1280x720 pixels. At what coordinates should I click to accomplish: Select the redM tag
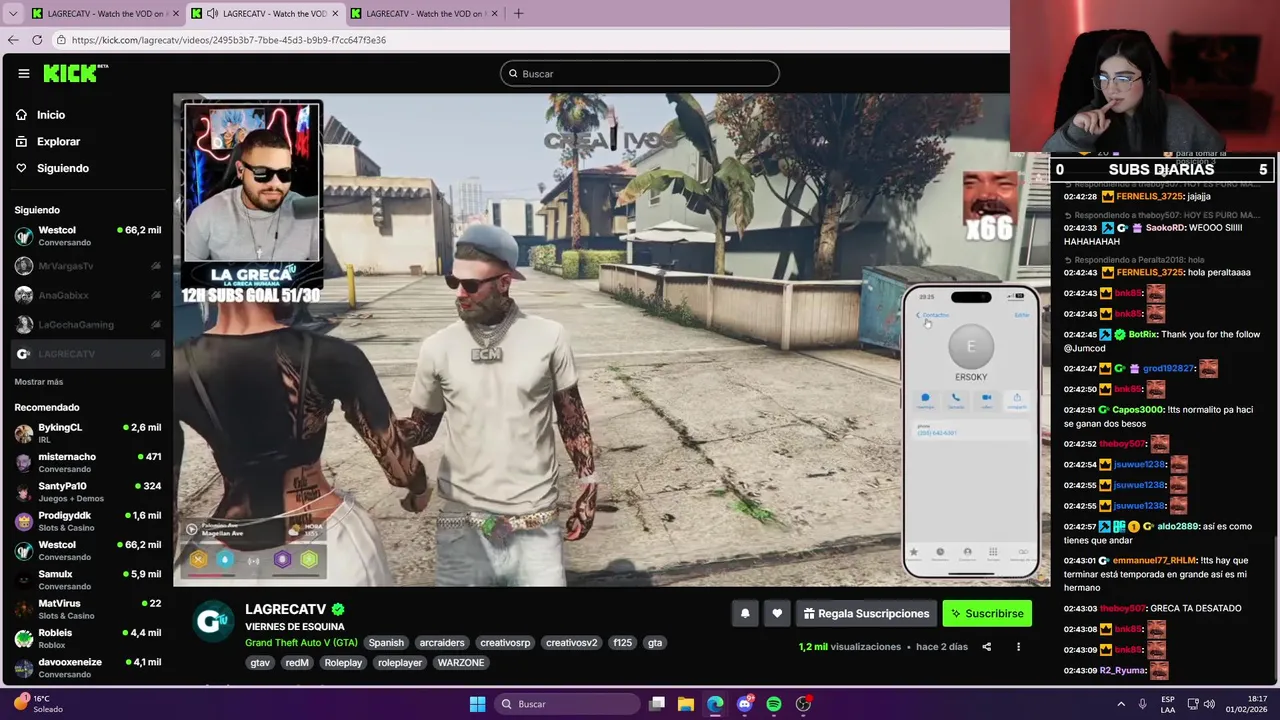[297, 663]
